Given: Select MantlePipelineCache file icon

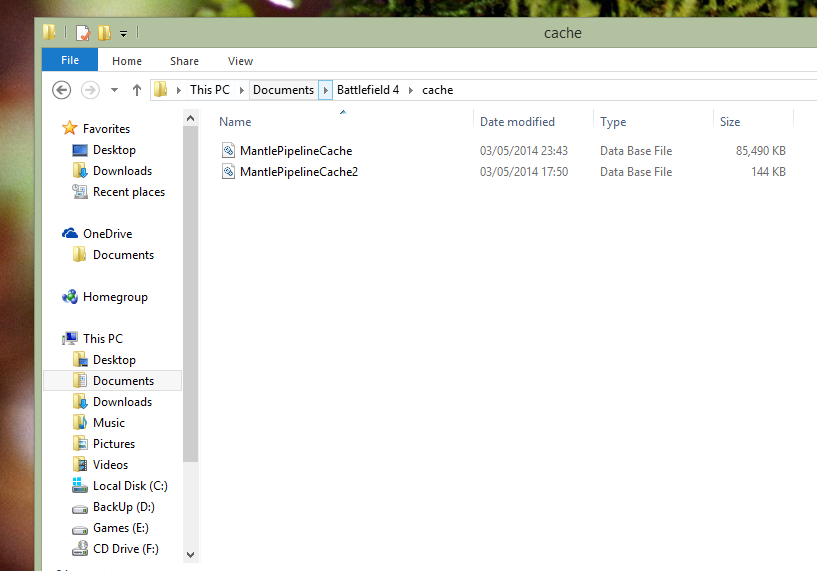Looking at the screenshot, I should click(228, 151).
